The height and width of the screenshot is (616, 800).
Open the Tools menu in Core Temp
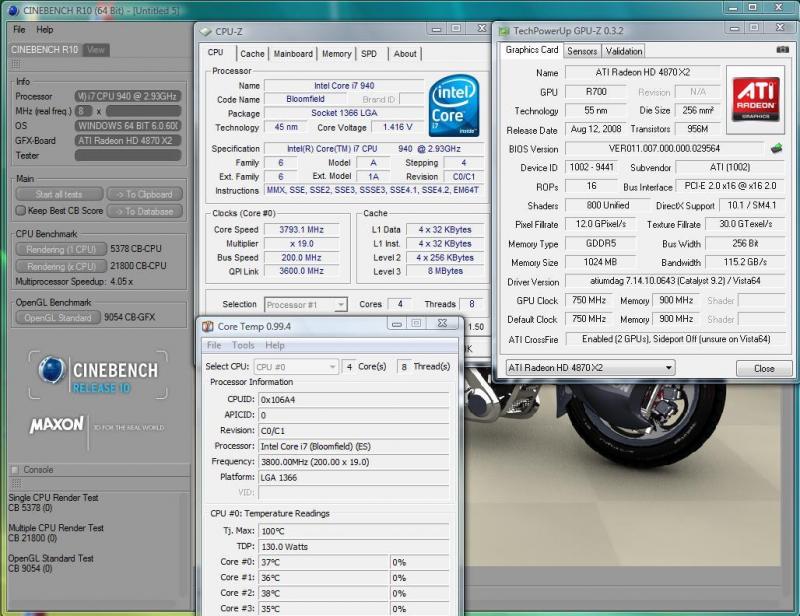pyautogui.click(x=243, y=346)
